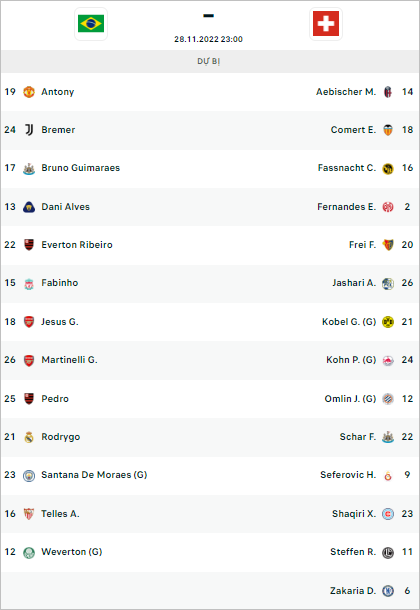The height and width of the screenshot is (610, 420).
Task: Click Valencia crest beside Comert E.
Action: click(x=388, y=130)
